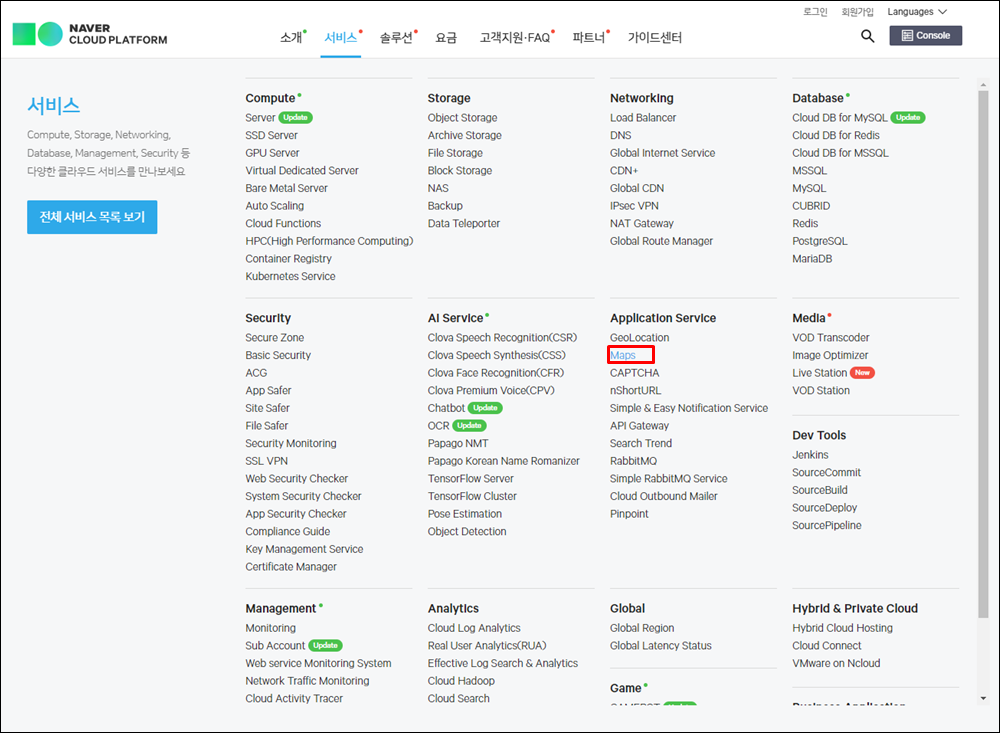The width and height of the screenshot is (1000, 733).
Task: Open Certificate Manager link
Action: coord(291,566)
